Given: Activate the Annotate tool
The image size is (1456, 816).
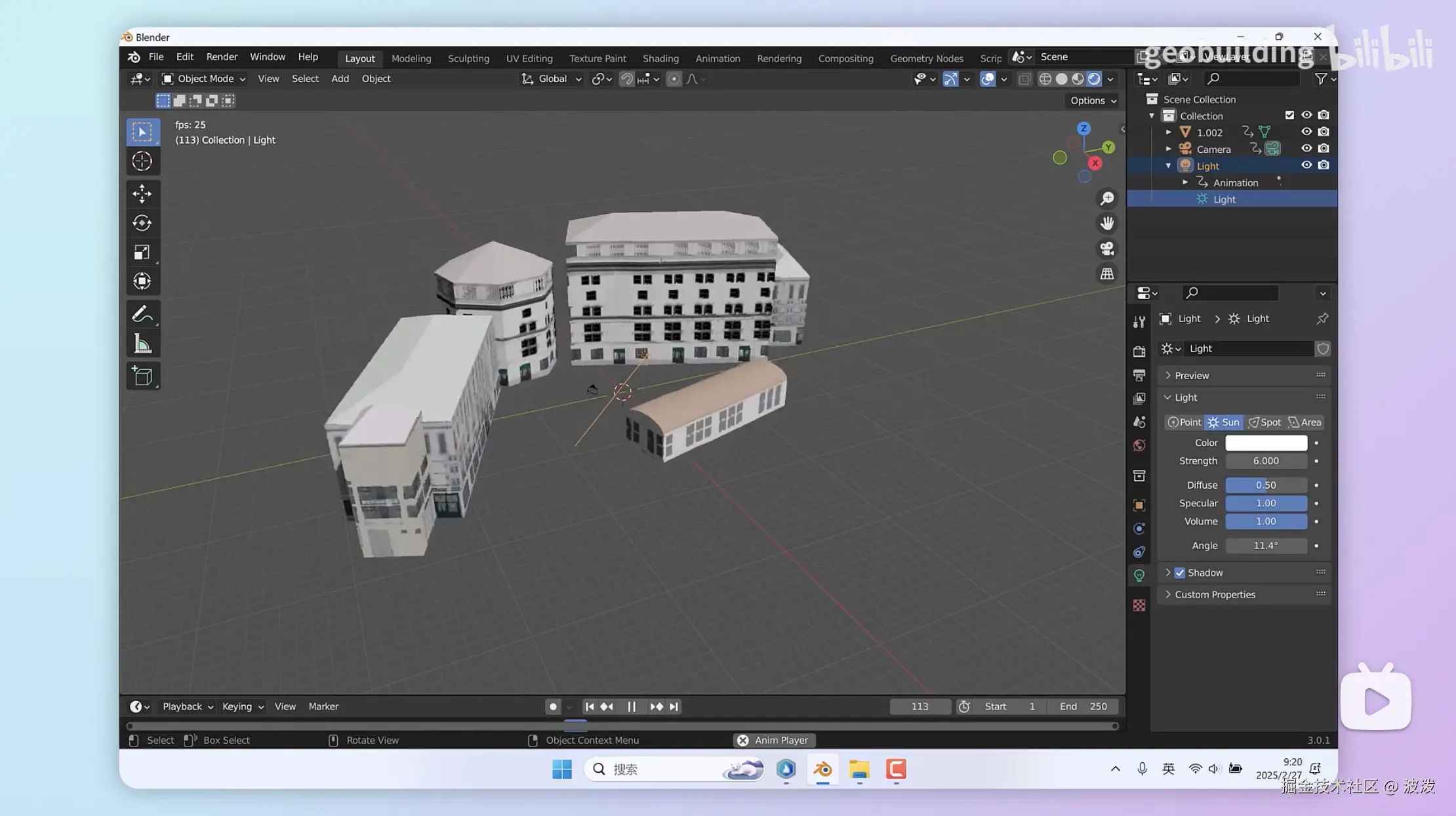Looking at the screenshot, I should point(142,314).
